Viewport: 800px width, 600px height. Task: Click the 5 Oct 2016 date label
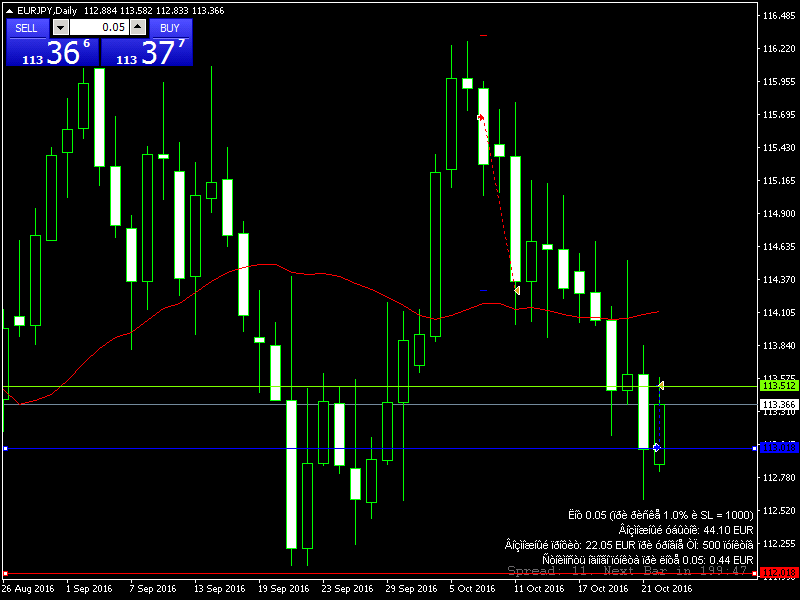click(472, 589)
